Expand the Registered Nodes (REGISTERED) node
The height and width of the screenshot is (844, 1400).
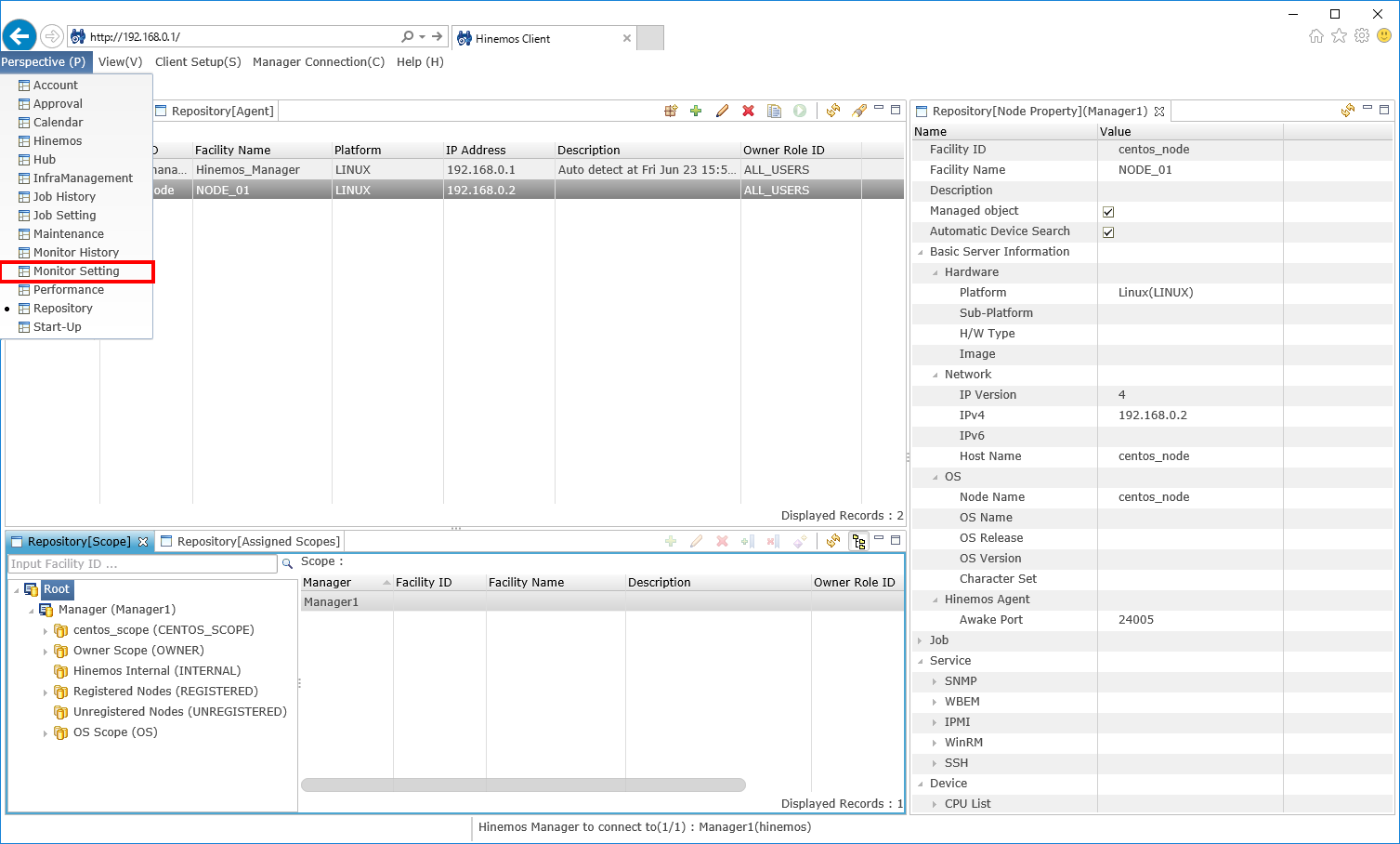tap(46, 692)
